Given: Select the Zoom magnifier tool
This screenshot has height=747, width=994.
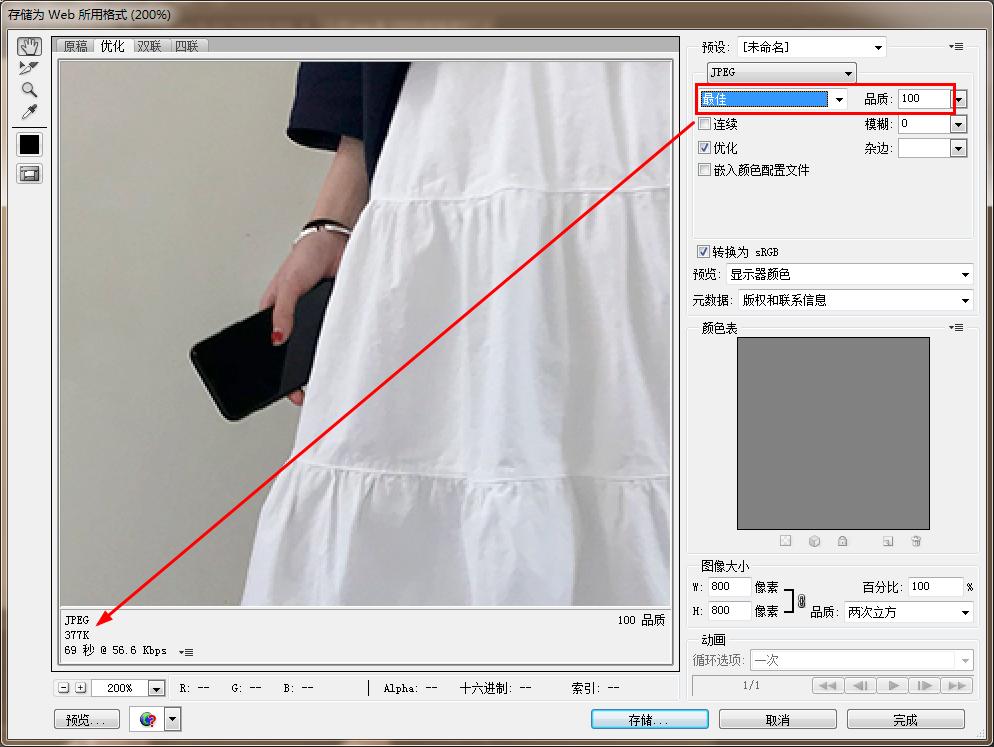Looking at the screenshot, I should coord(29,89).
